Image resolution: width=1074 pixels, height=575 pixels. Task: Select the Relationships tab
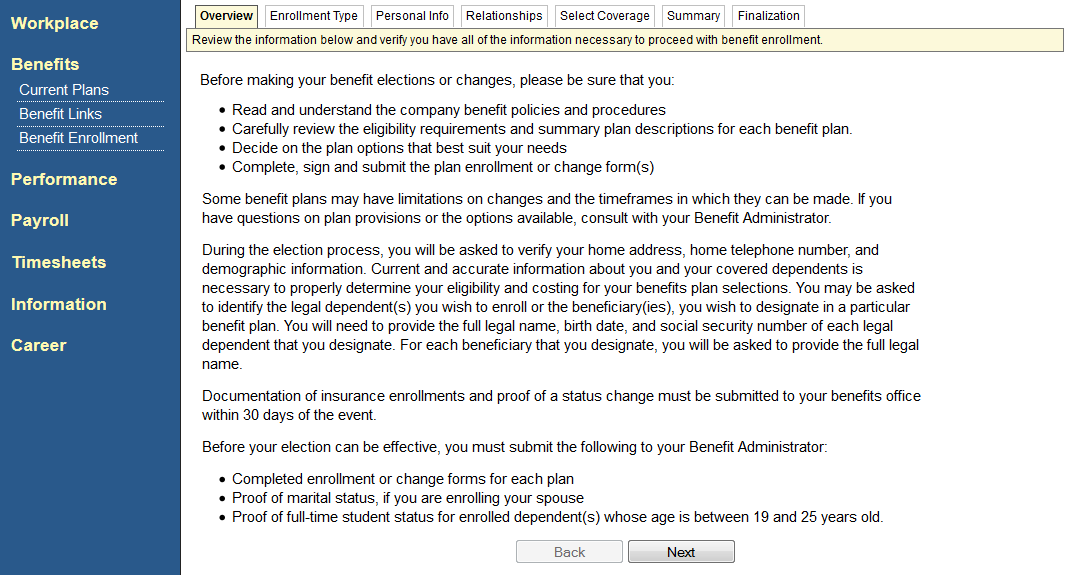(504, 16)
